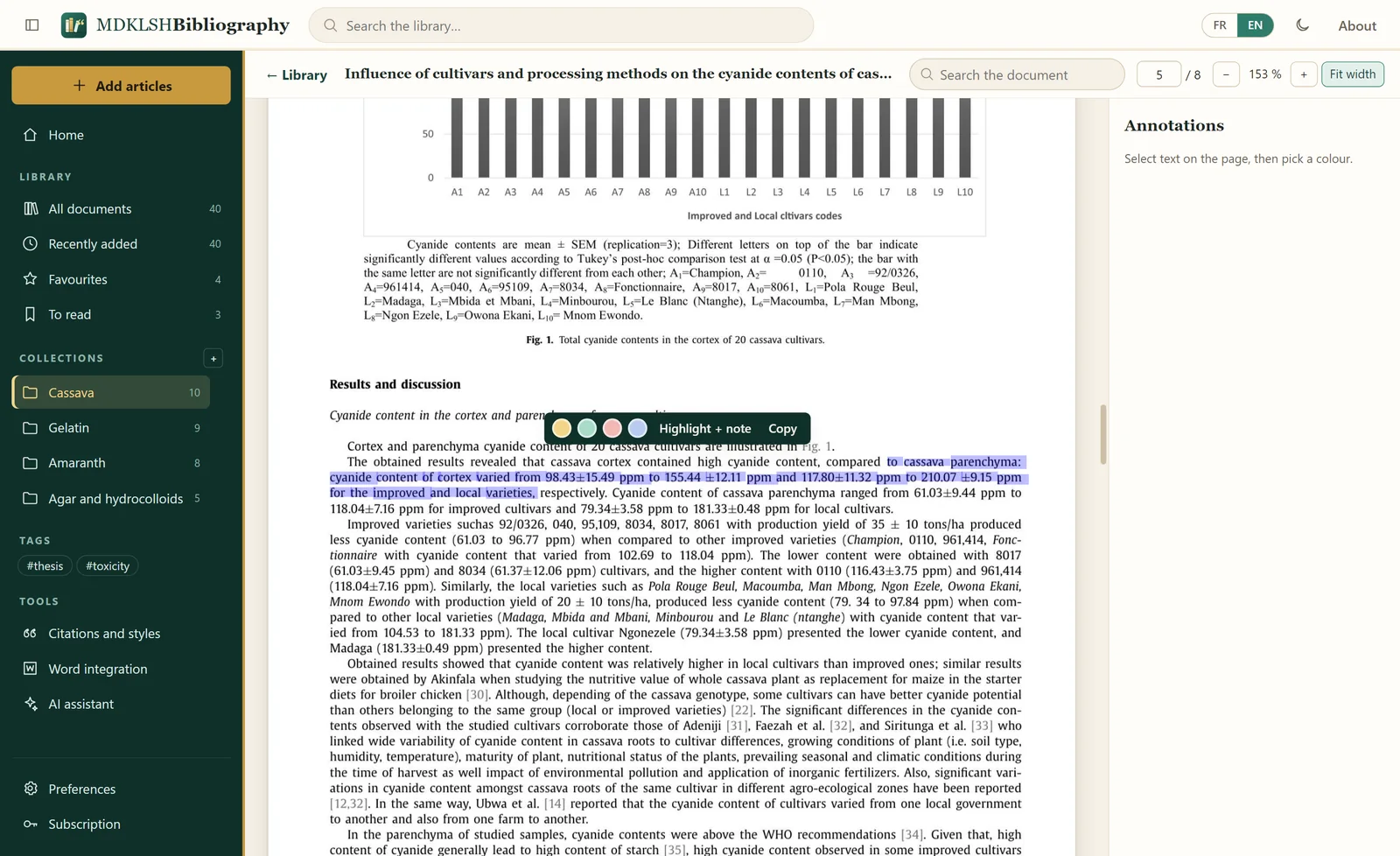
Task: Open the AI assistant
Action: [x=122, y=704]
